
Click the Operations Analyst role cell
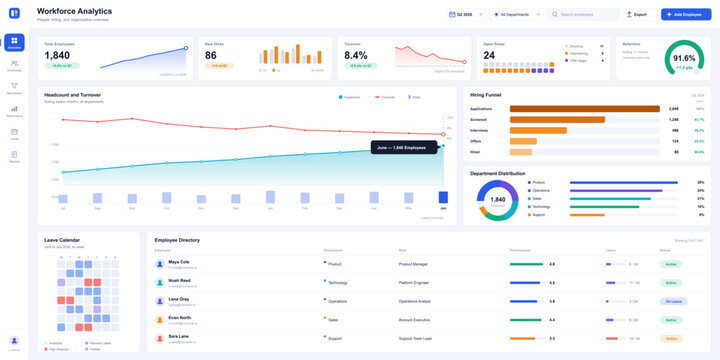pos(415,302)
